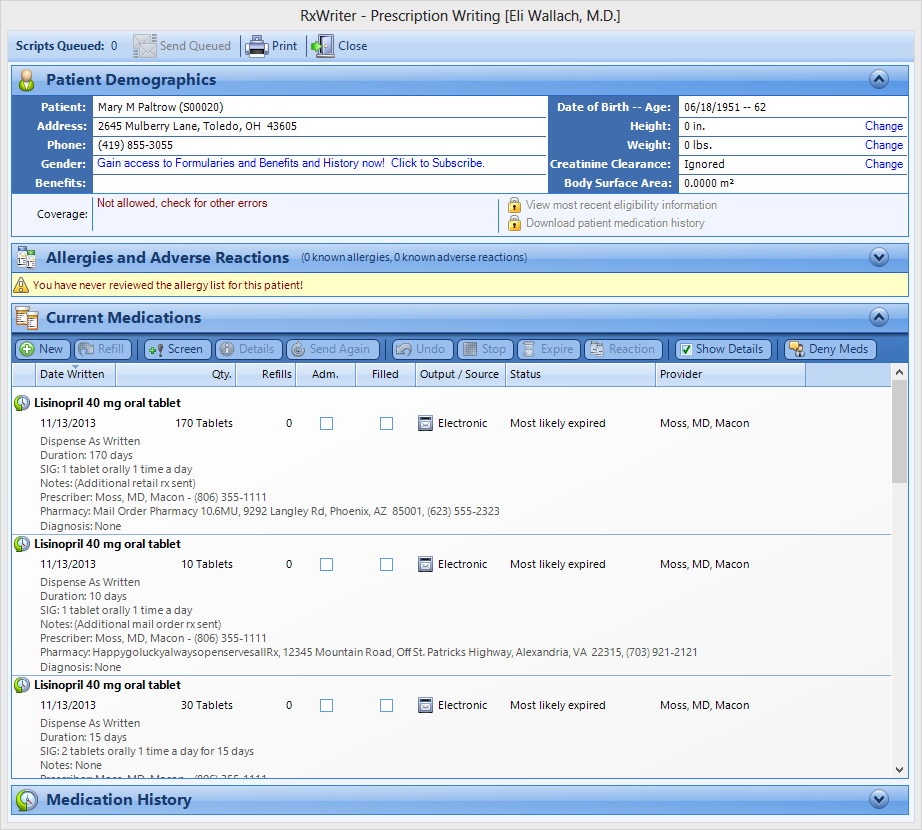Check Filled box for 10 Tablets prescription
Image resolution: width=922 pixels, height=830 pixels.
point(386,564)
